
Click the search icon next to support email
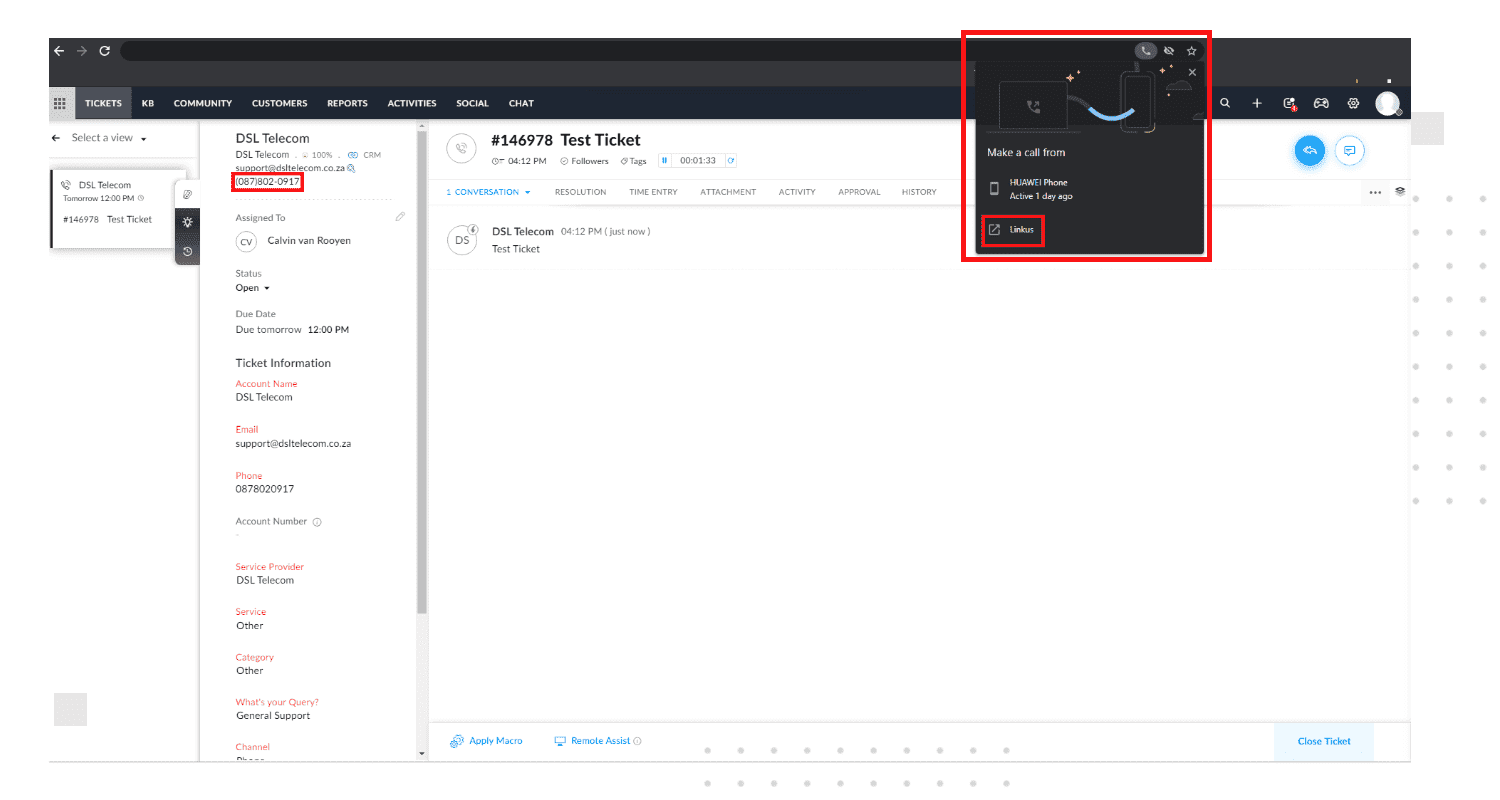[x=351, y=168]
